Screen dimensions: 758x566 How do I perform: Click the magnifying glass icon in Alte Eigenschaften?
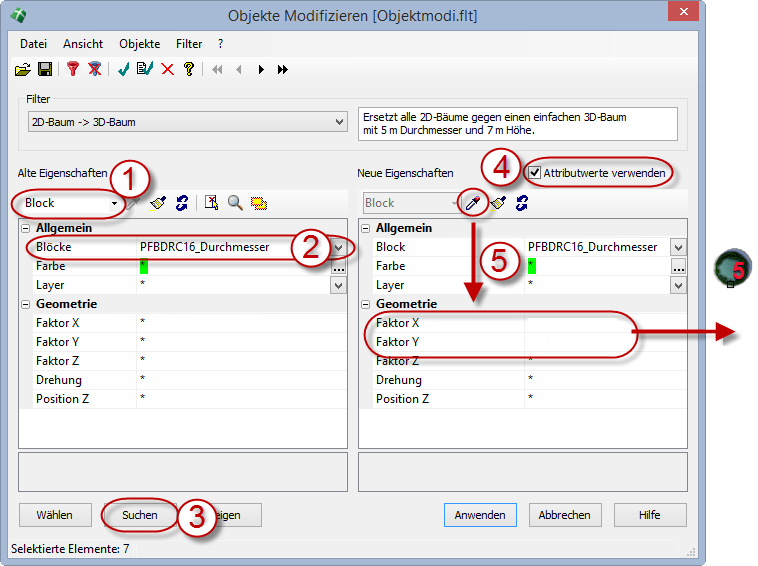pyautogui.click(x=235, y=203)
